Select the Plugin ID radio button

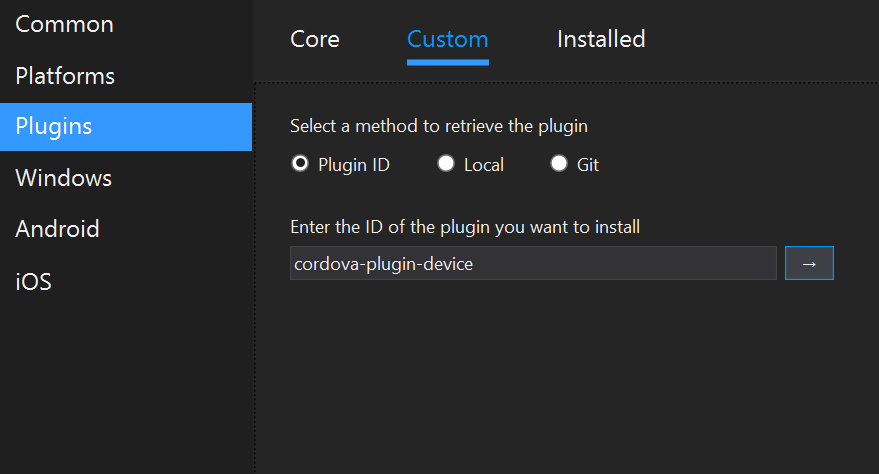(299, 164)
